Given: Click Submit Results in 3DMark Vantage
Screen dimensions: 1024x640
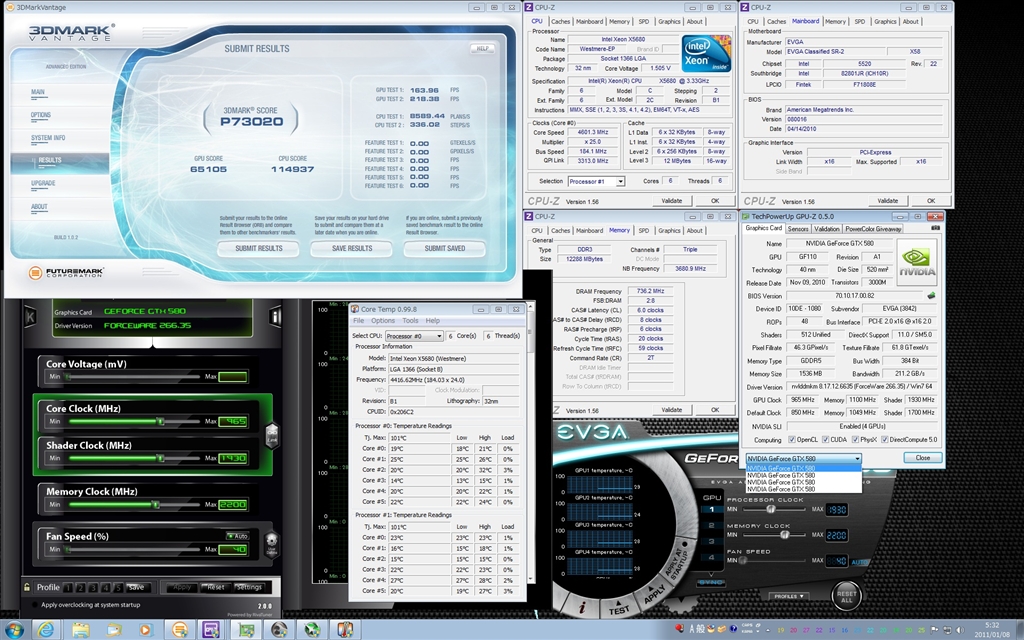Looking at the screenshot, I should 259,248.
